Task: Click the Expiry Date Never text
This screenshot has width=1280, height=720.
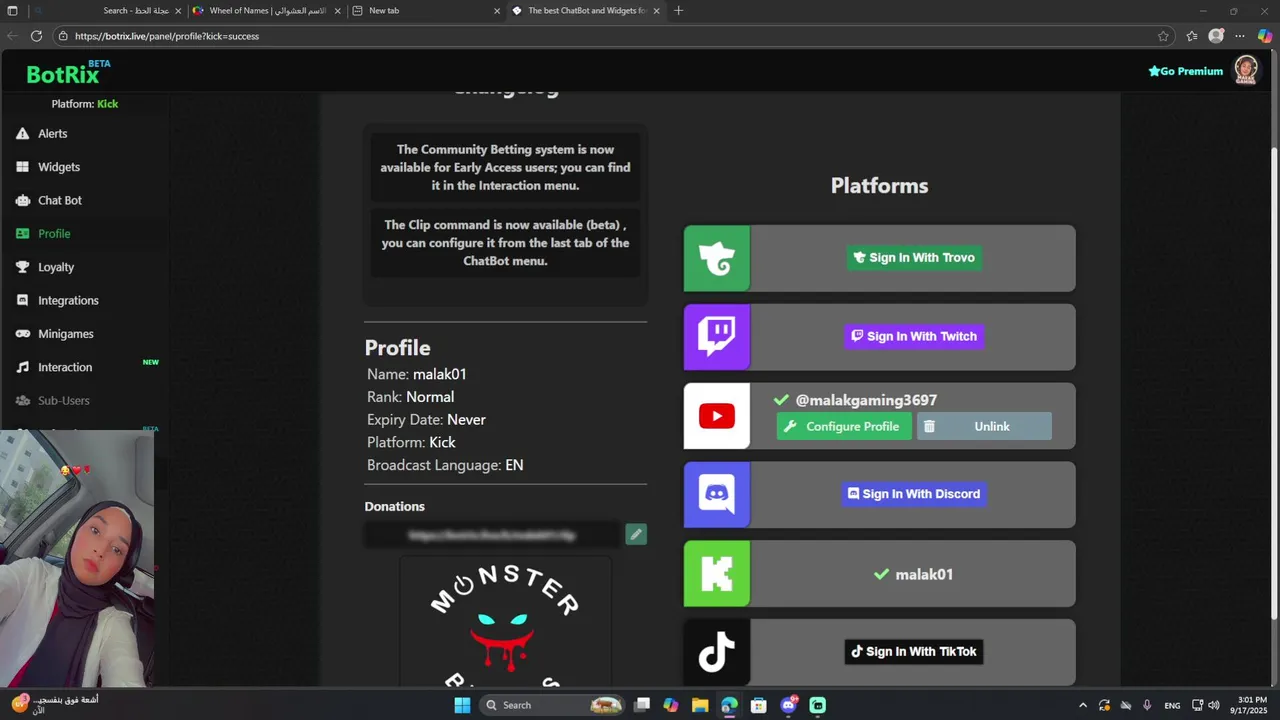Action: click(x=466, y=420)
